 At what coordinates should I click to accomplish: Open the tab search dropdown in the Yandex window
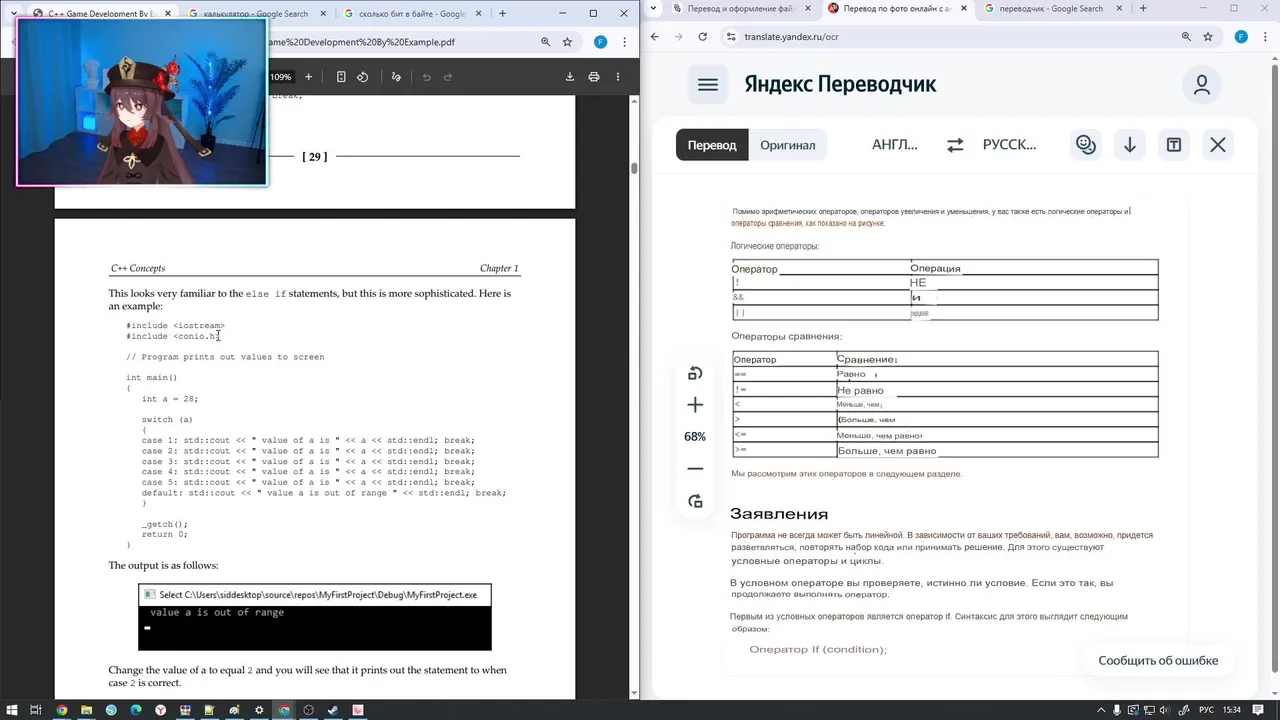tap(653, 8)
